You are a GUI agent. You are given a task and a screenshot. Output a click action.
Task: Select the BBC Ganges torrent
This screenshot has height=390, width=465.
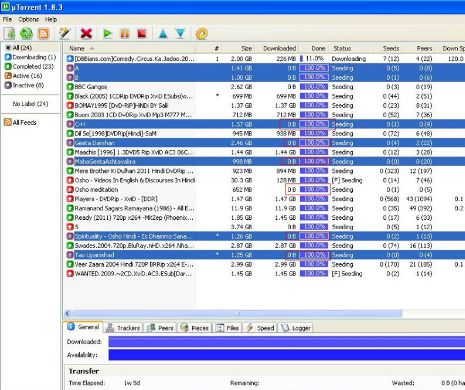pyautogui.click(x=264, y=87)
